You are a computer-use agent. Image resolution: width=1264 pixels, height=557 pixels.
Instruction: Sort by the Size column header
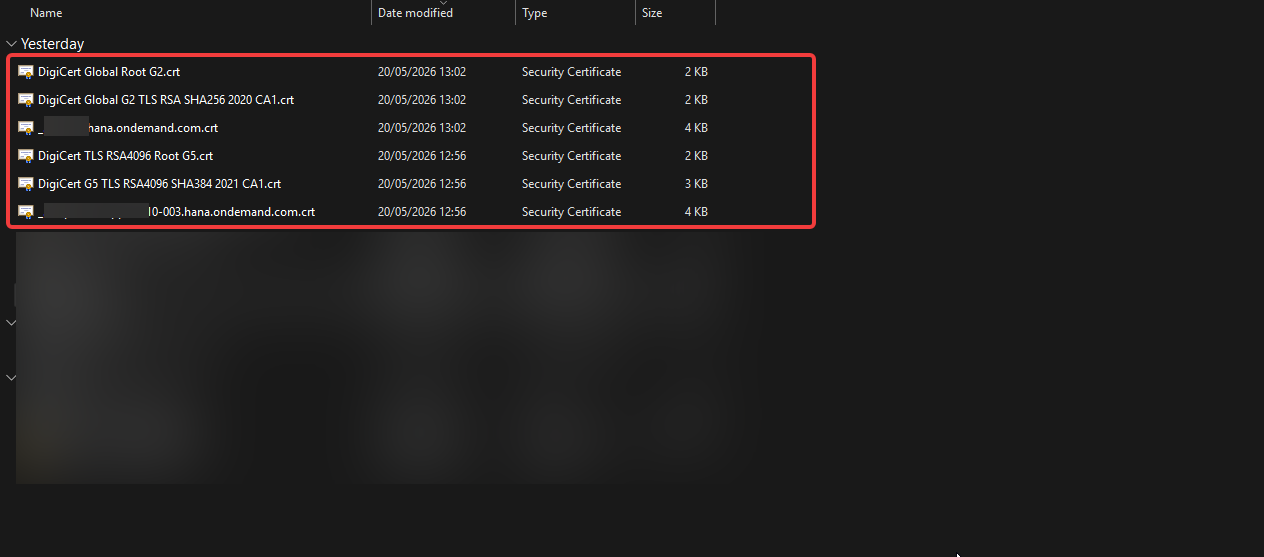(652, 13)
